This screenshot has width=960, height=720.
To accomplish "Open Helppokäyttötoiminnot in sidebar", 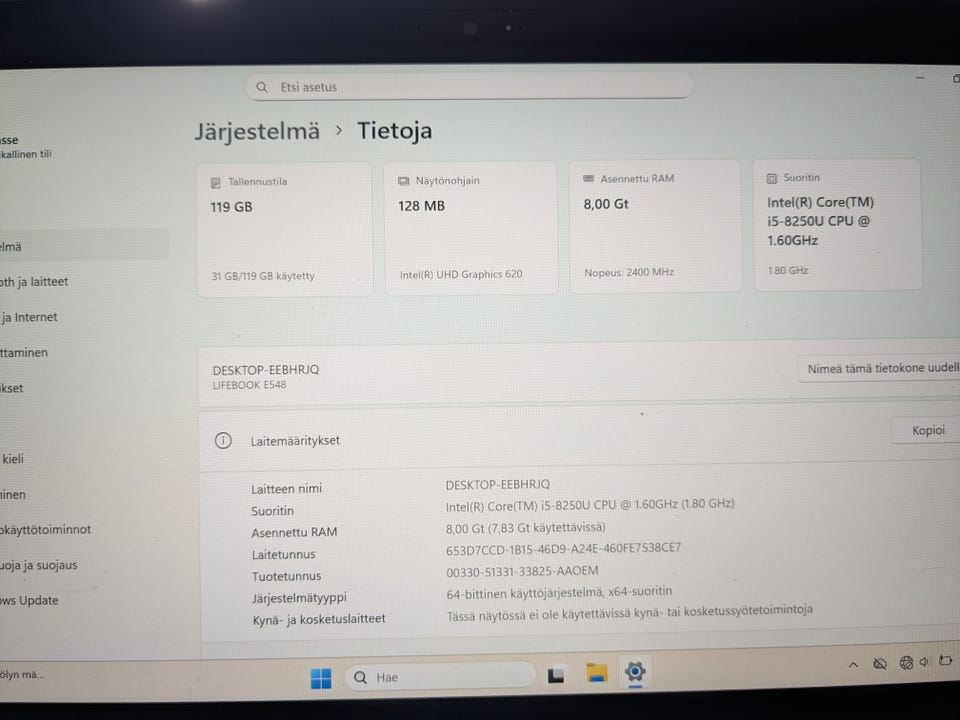I will coord(46,530).
